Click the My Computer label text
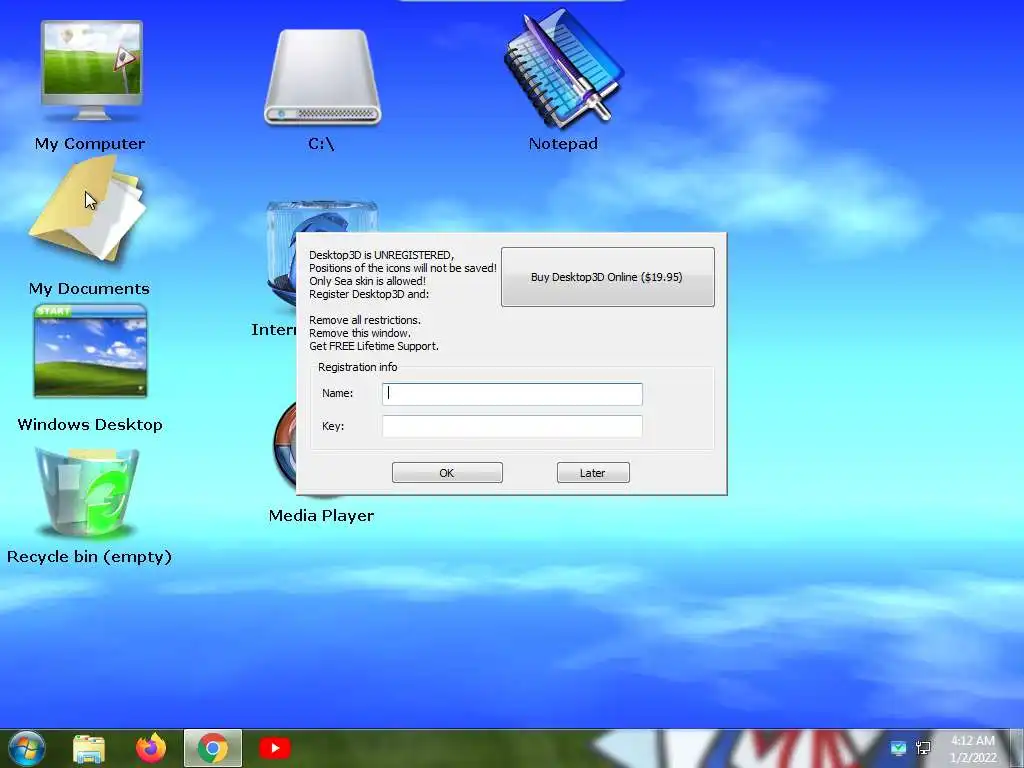The height and width of the screenshot is (768, 1024). tap(90, 144)
